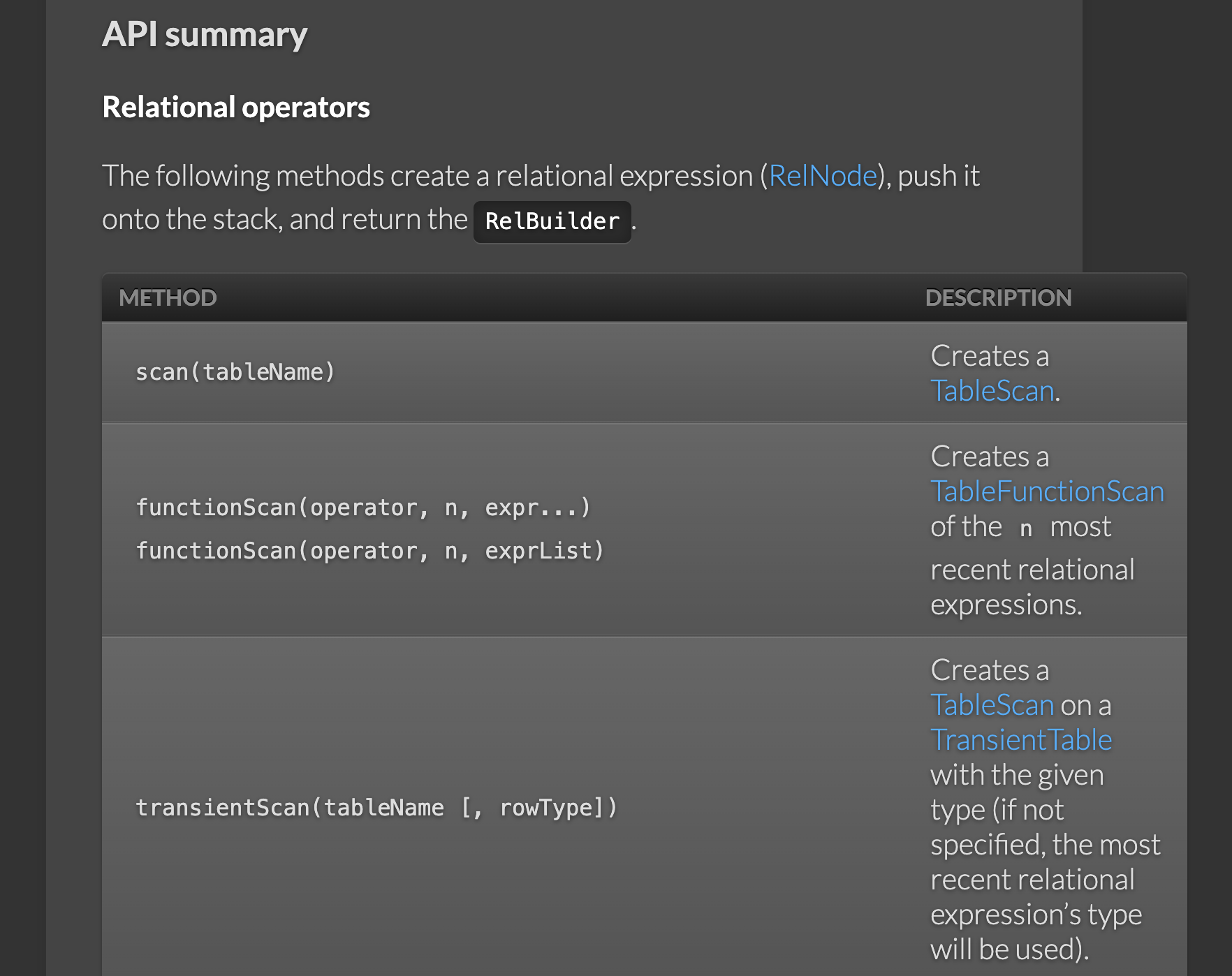Click the RelBuilder inline code badge

click(552, 221)
